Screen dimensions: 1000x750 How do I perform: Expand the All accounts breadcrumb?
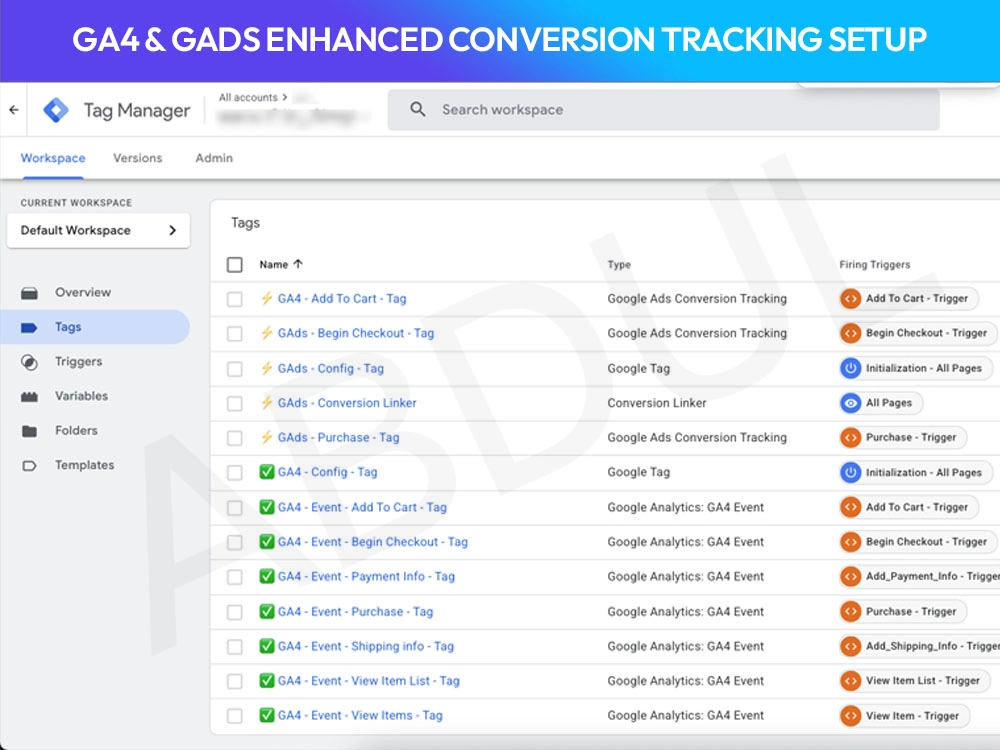pos(253,98)
